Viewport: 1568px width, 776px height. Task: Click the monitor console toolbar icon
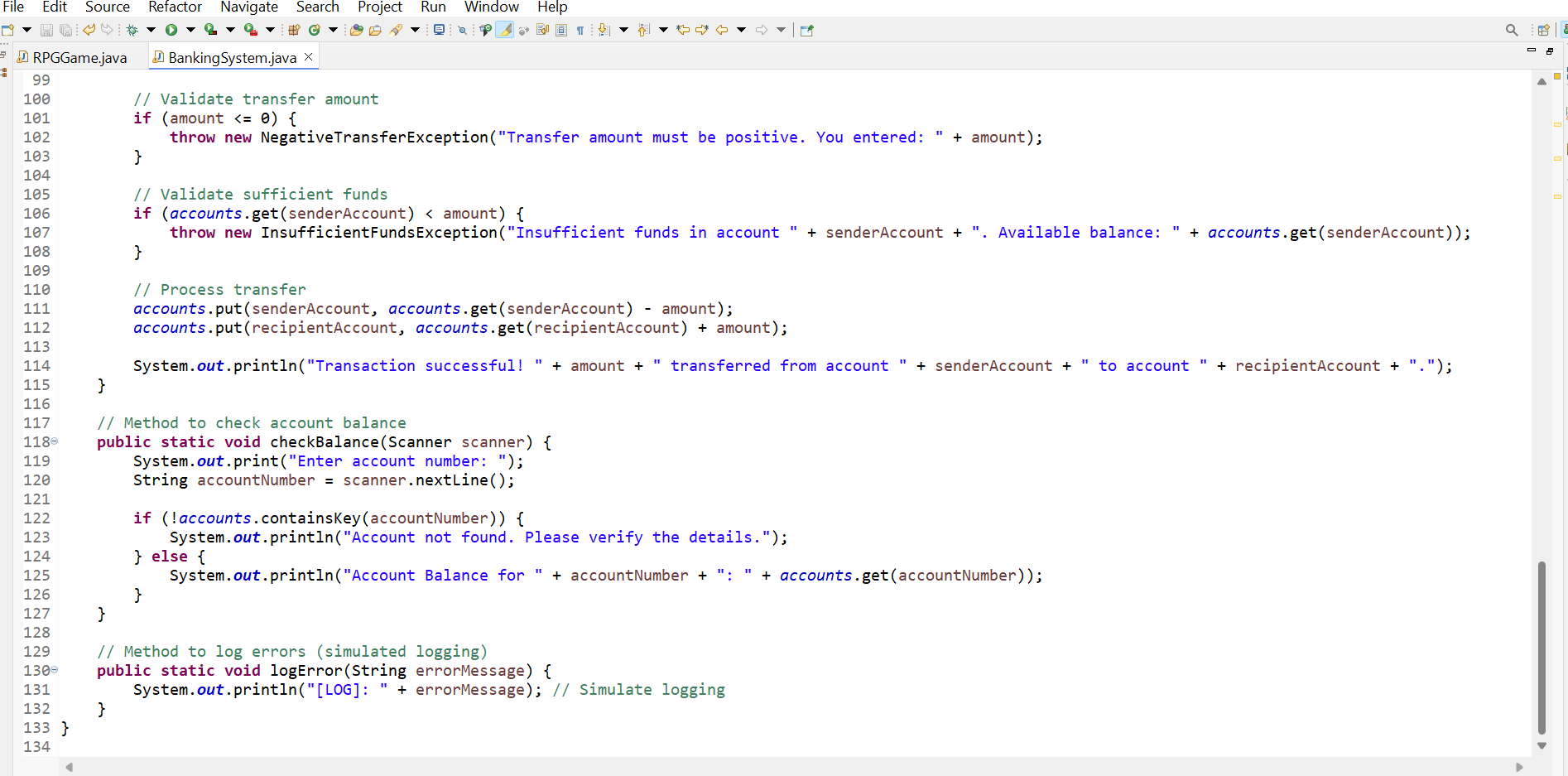439,30
